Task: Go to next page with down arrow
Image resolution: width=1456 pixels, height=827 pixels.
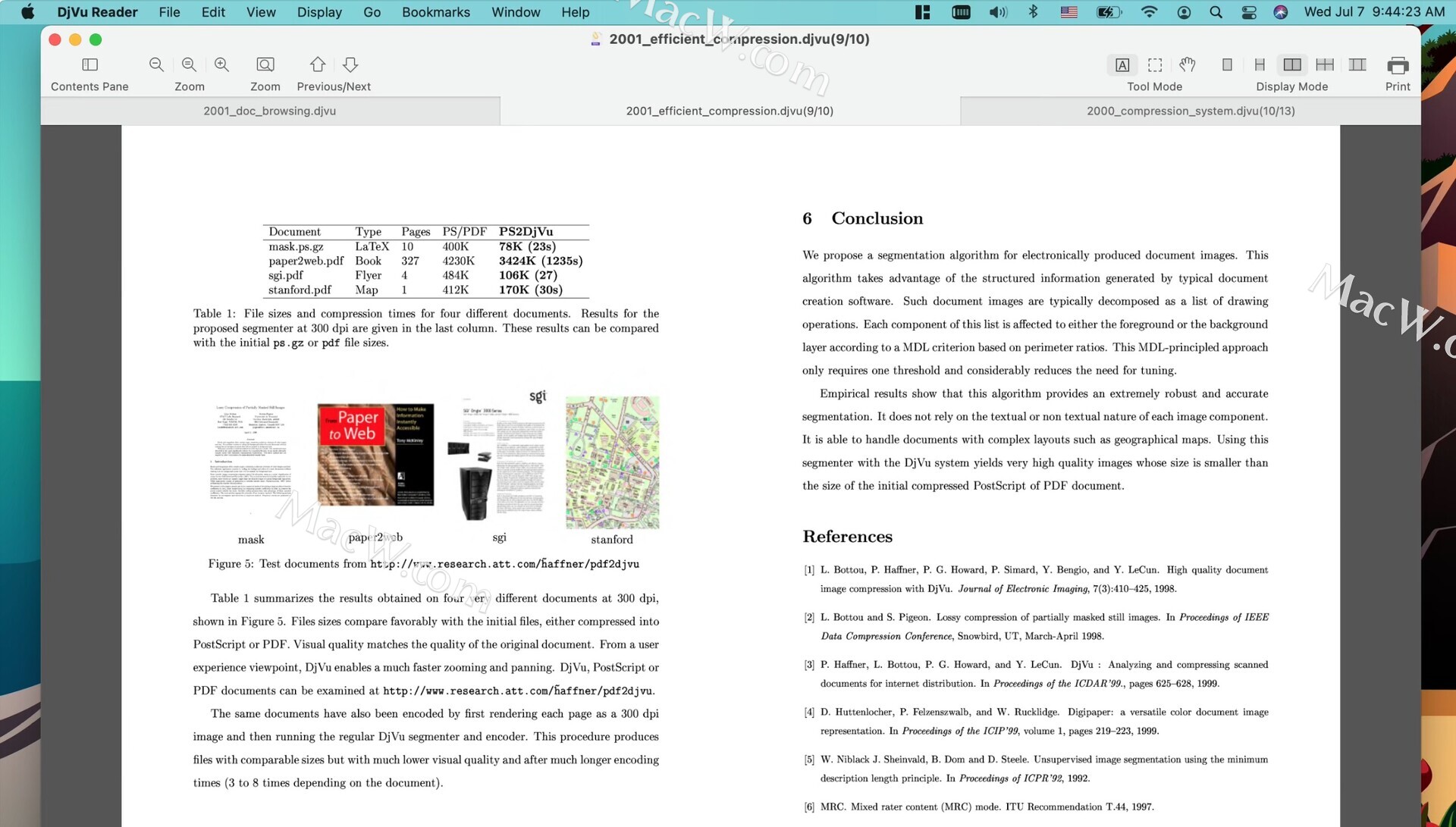Action: 350,64
